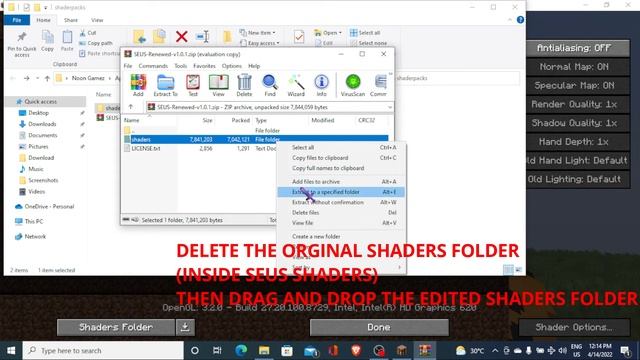The width and height of the screenshot is (640, 360).
Task: Click the WinRAR Add icon
Action: (x=138, y=85)
